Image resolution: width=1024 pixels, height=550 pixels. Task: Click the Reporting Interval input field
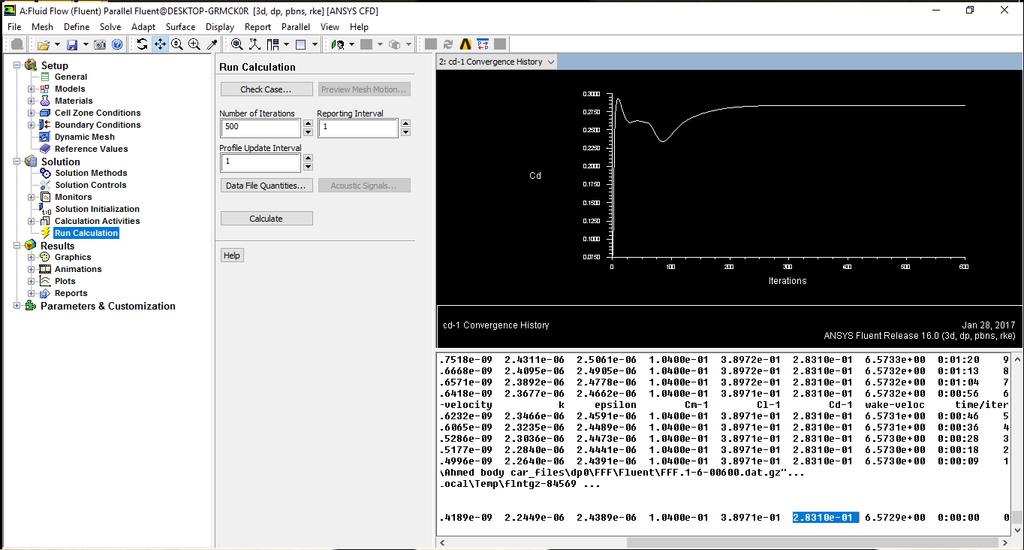pyautogui.click(x=358, y=127)
